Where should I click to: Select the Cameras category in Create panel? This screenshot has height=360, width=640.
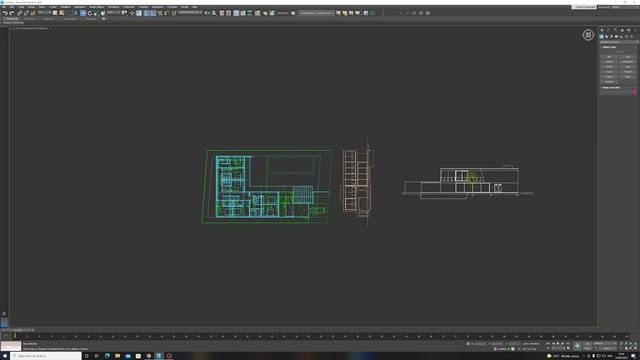click(x=616, y=37)
